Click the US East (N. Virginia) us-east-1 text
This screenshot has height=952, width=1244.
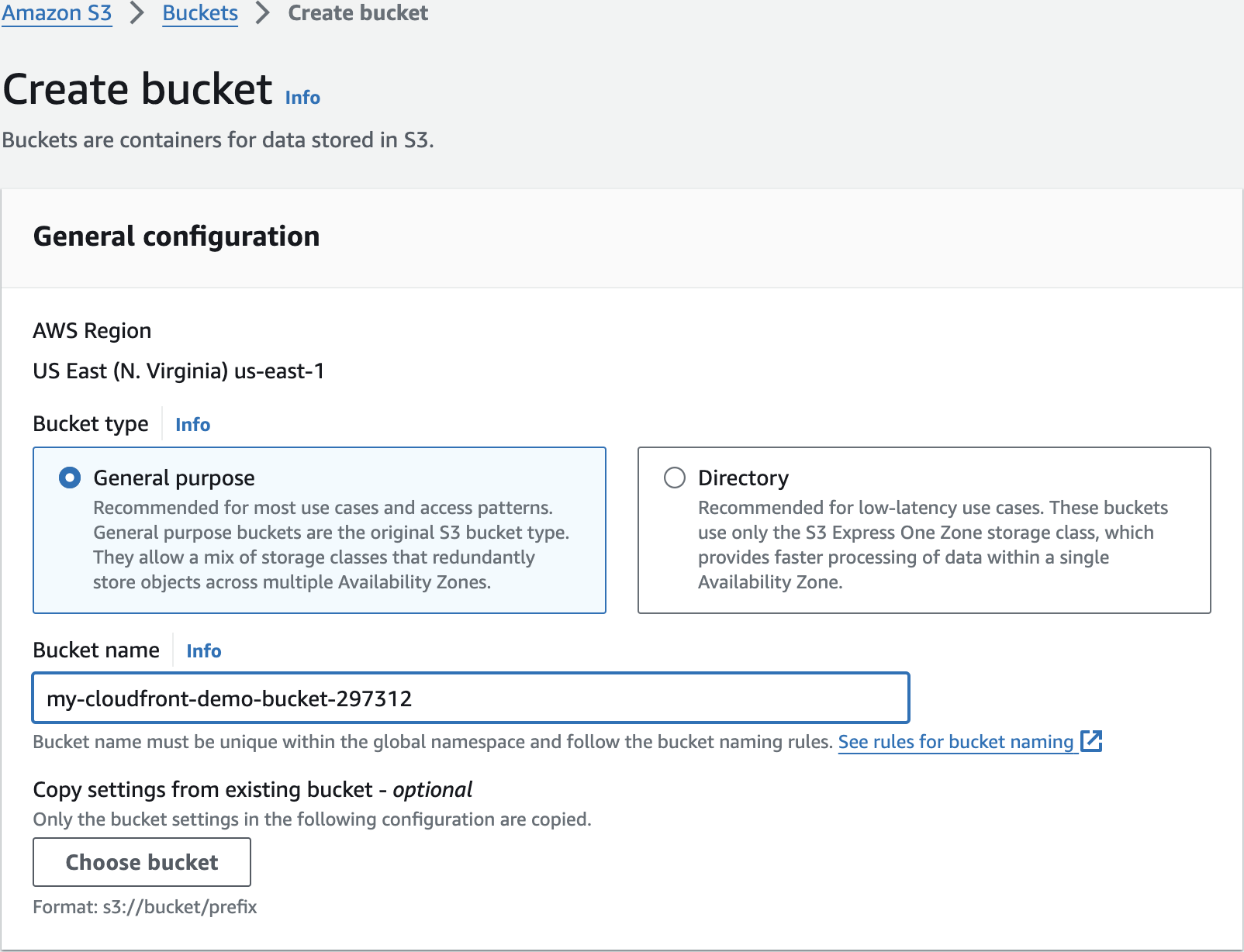tap(178, 371)
